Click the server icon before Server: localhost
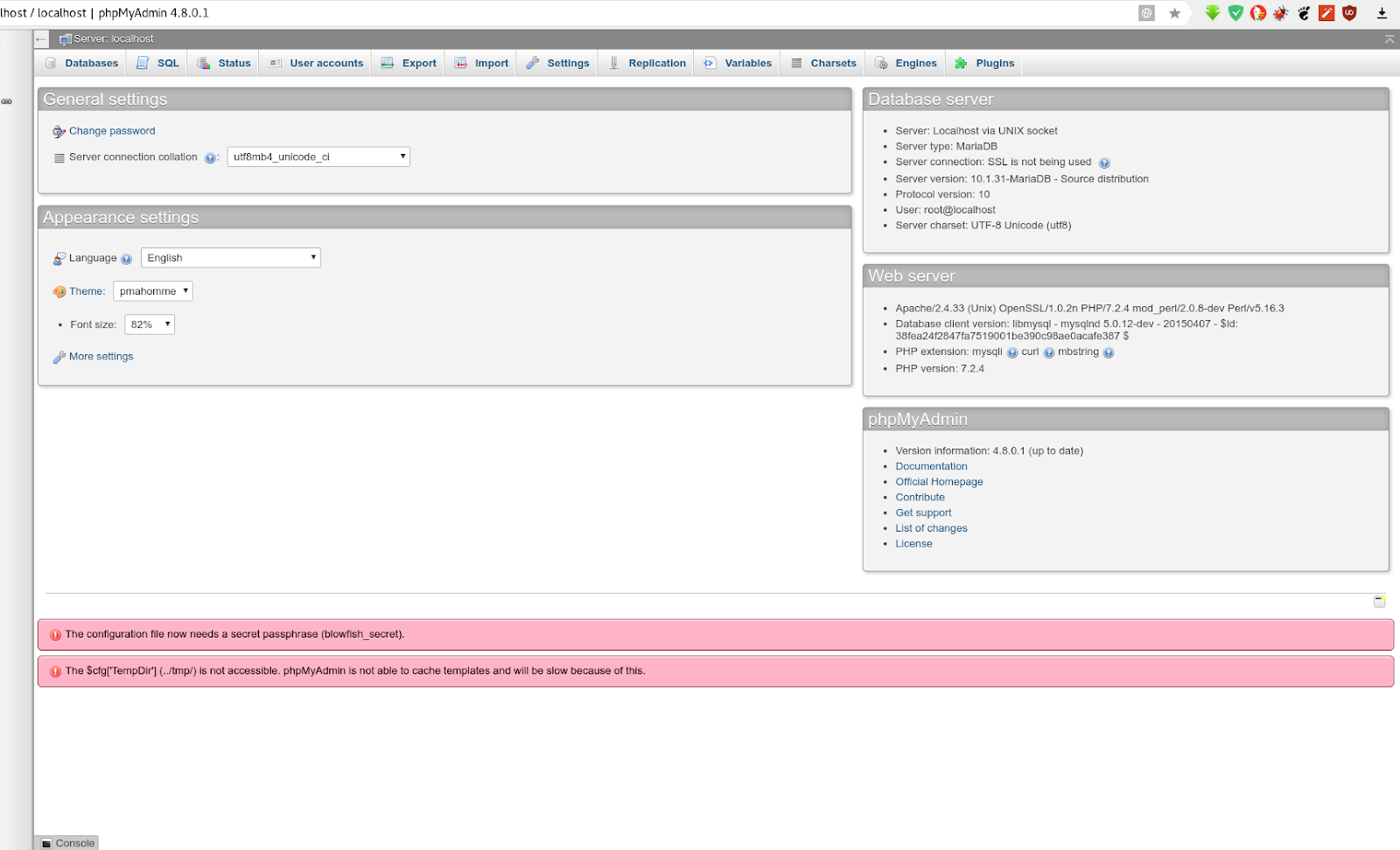1400x850 pixels. click(66, 39)
